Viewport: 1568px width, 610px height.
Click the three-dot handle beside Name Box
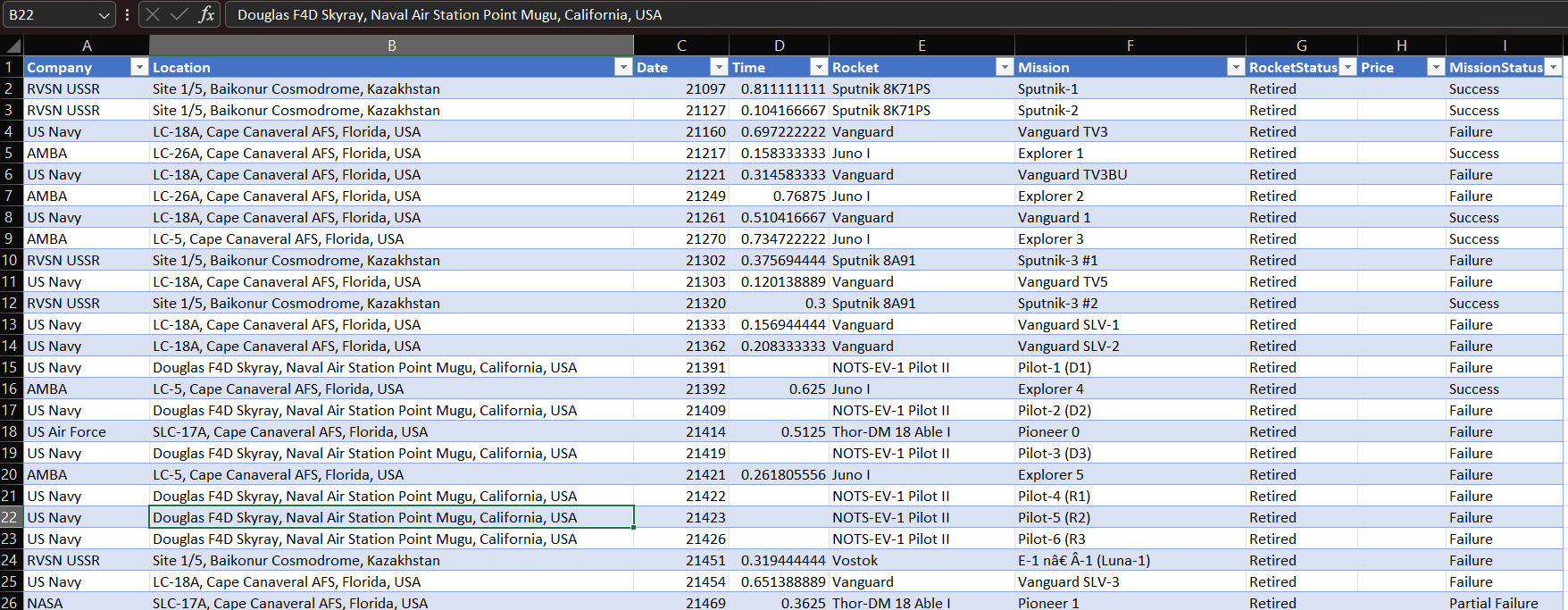pos(127,14)
